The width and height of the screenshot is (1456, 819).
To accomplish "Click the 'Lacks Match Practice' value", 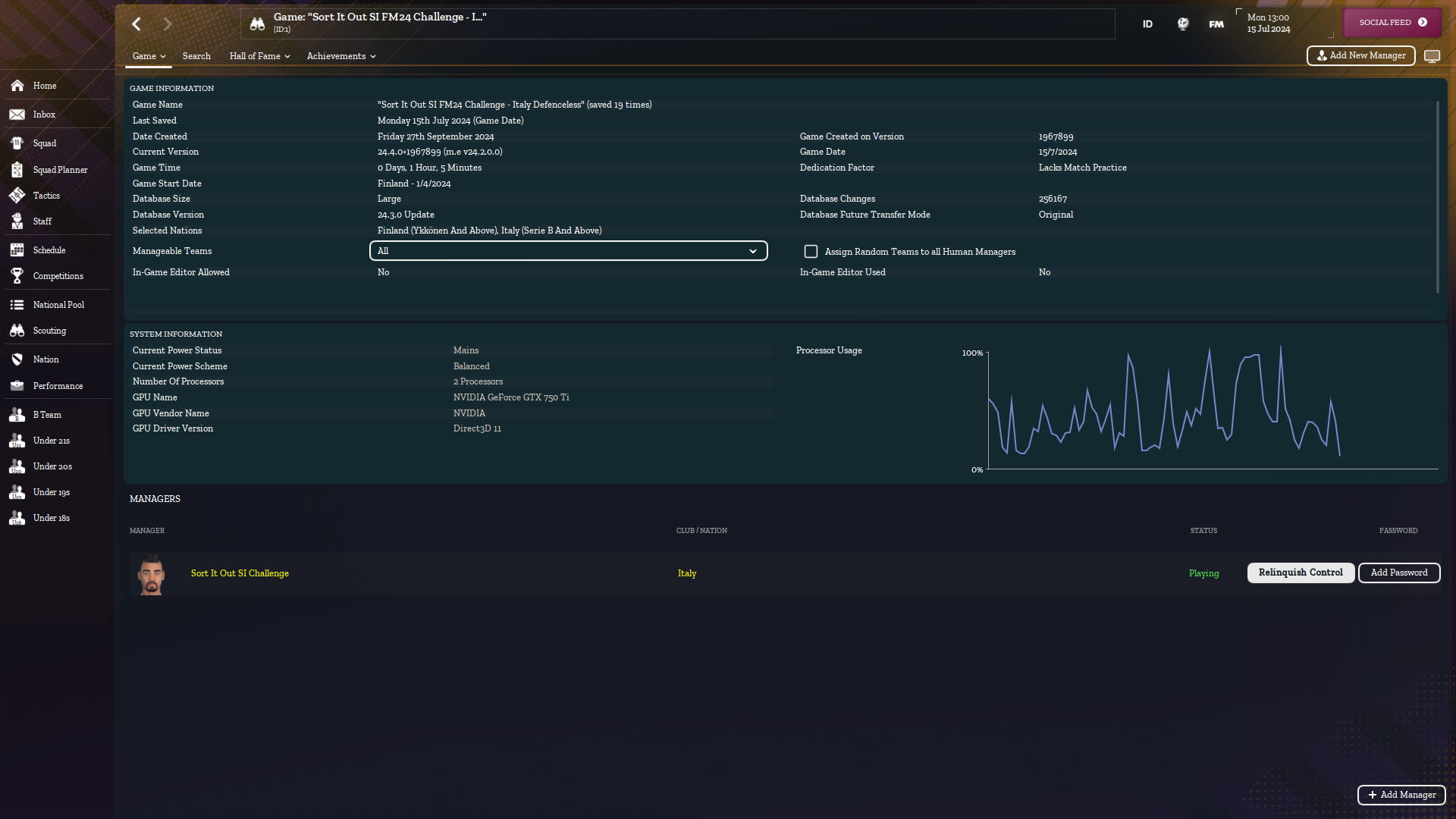I will pyautogui.click(x=1082, y=168).
